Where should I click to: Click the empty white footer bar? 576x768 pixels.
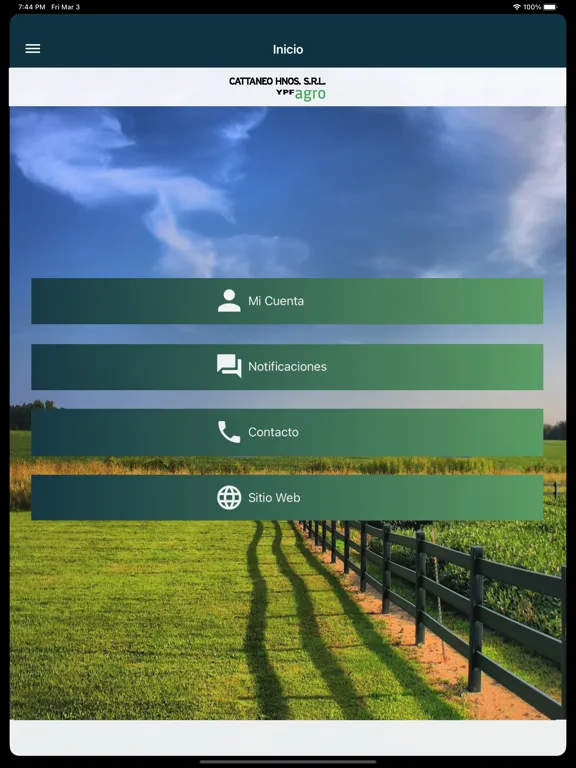click(288, 737)
